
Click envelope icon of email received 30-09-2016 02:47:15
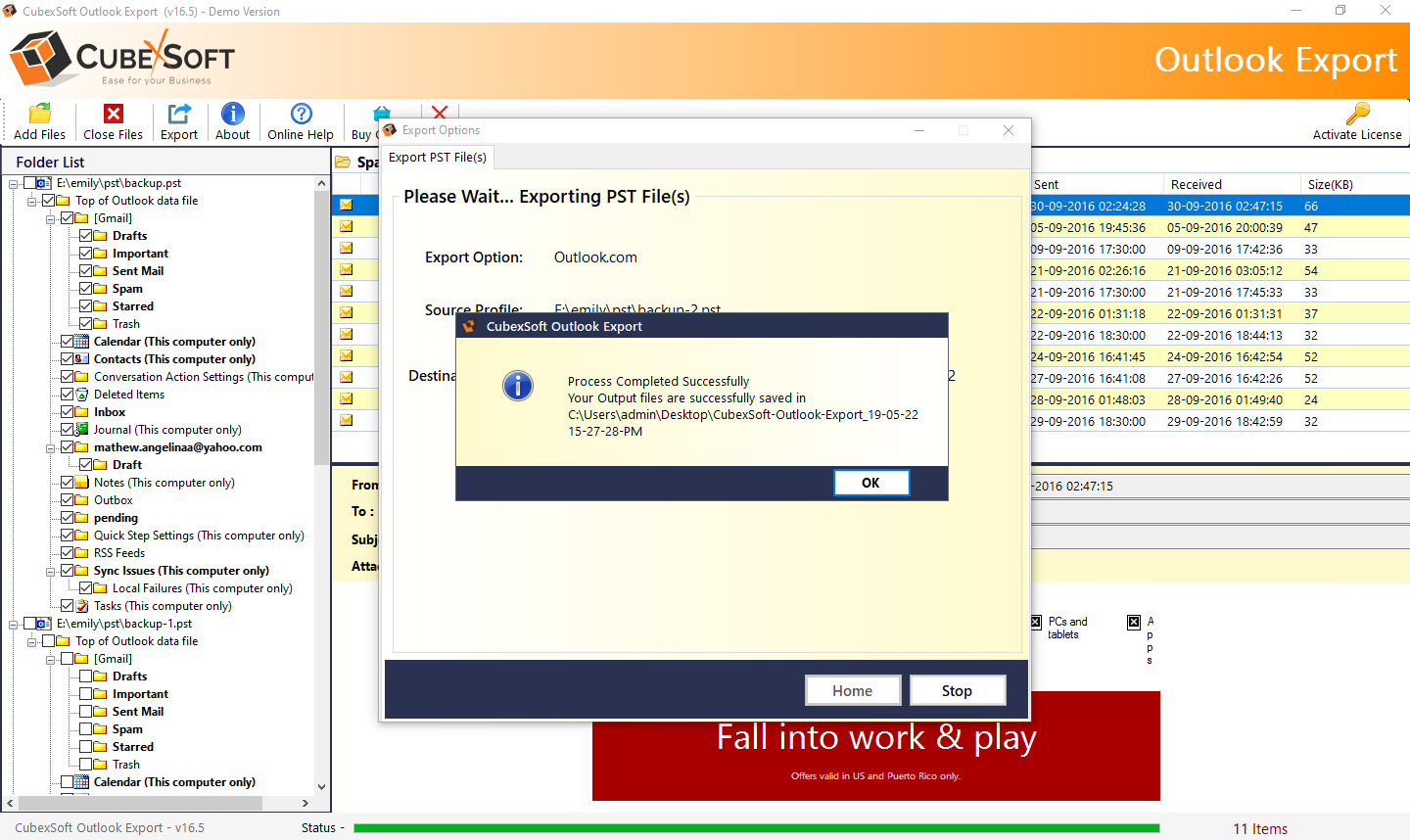coord(346,205)
